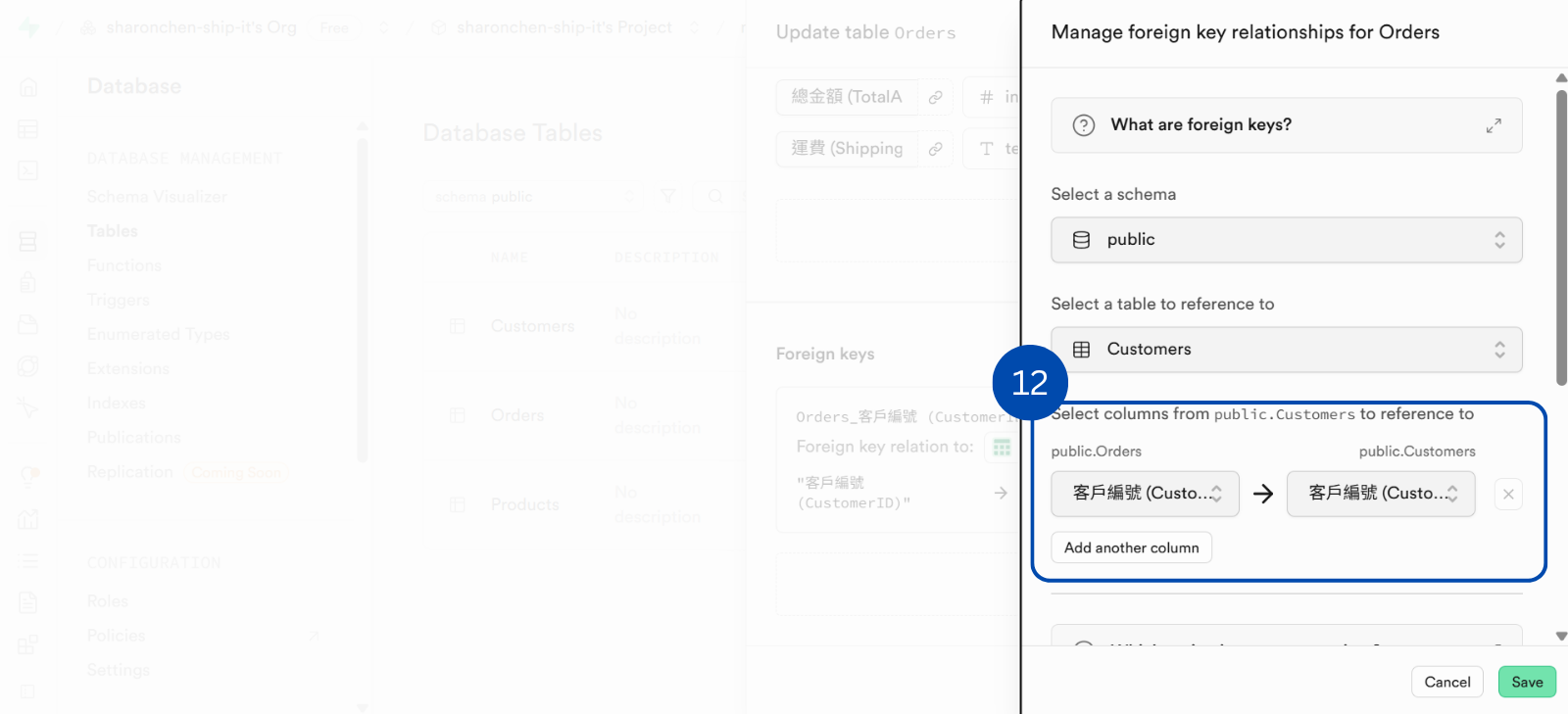Image resolution: width=1568 pixels, height=714 pixels.
Task: Open the public schema dropdown
Action: tap(1286, 240)
